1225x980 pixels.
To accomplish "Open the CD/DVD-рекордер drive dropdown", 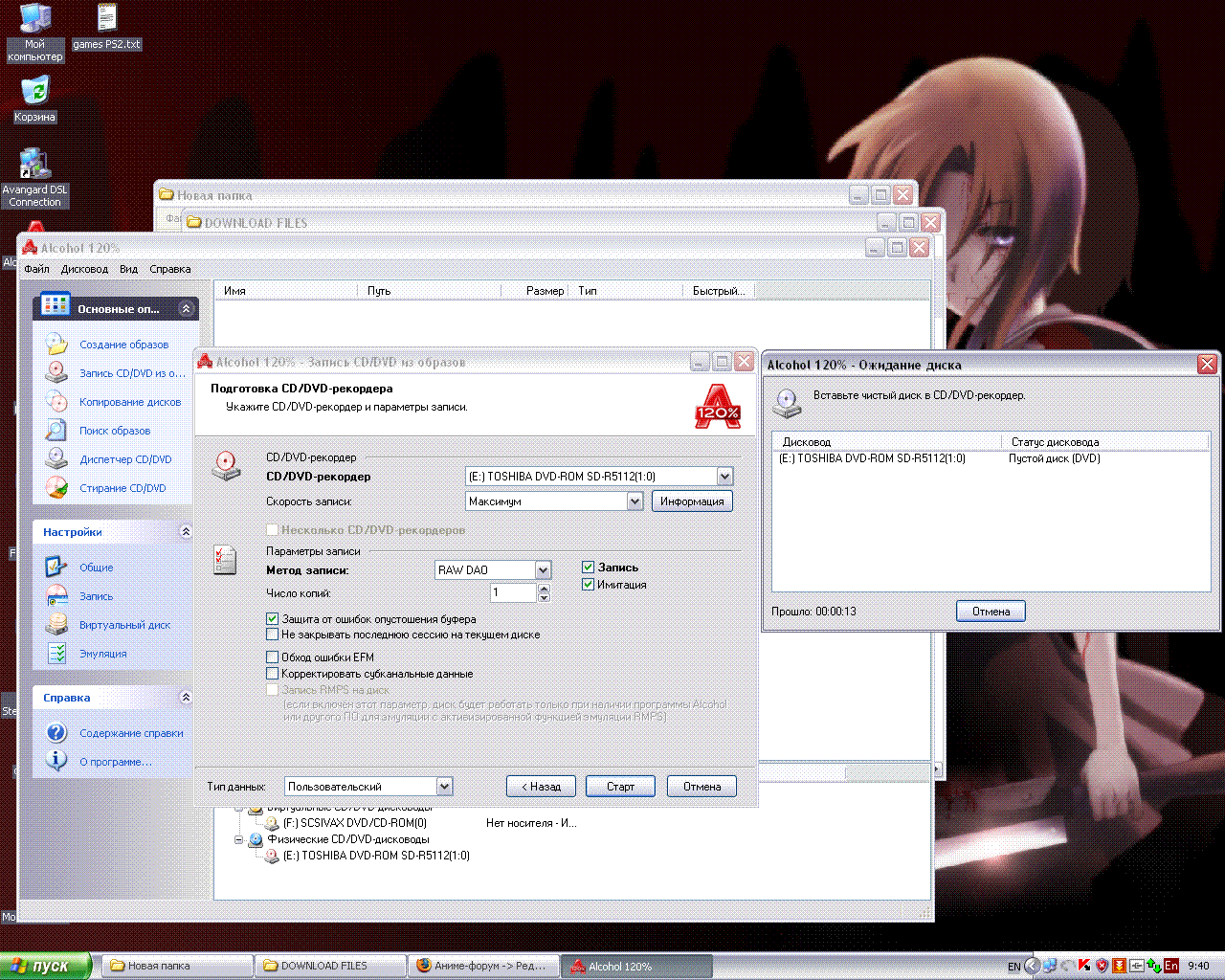I will [724, 477].
